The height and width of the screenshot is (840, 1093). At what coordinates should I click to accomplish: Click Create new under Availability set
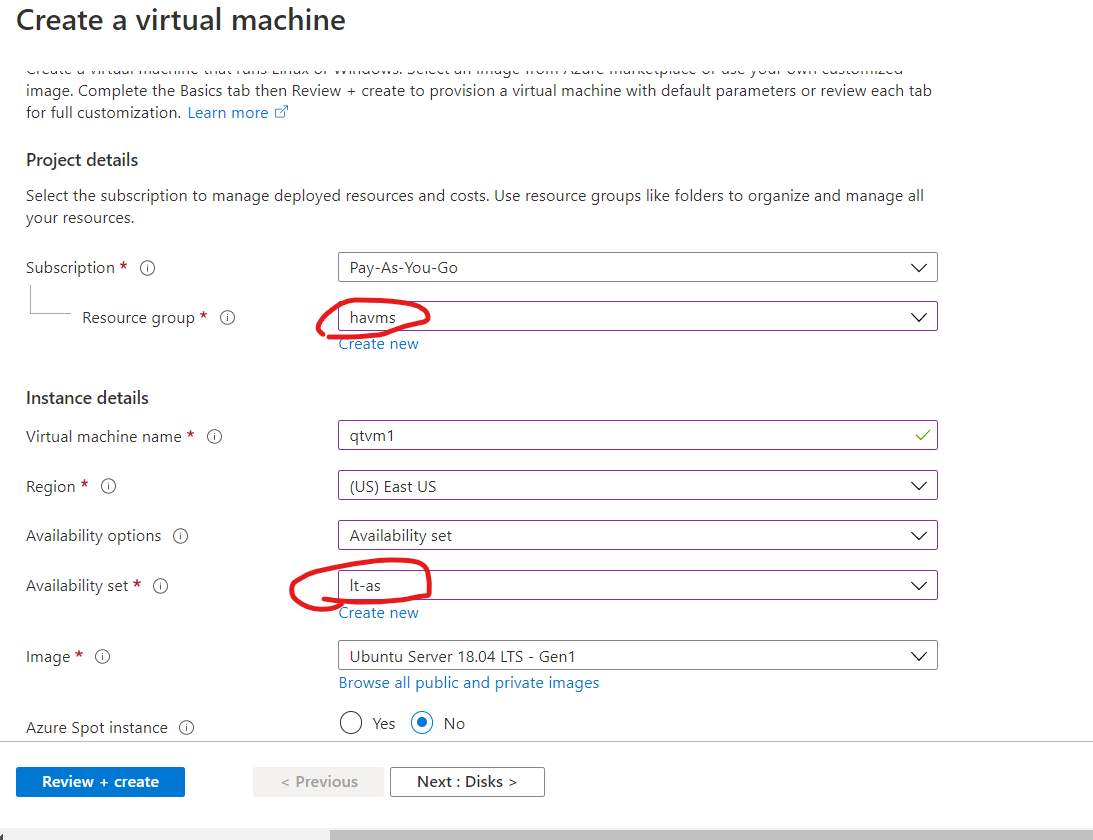[379, 613]
